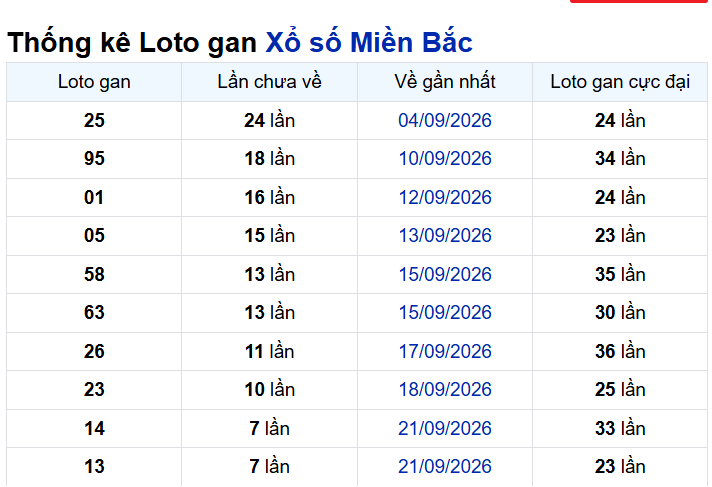
Task: Click date 15/09/2026 in row 58
Action: (x=445, y=274)
